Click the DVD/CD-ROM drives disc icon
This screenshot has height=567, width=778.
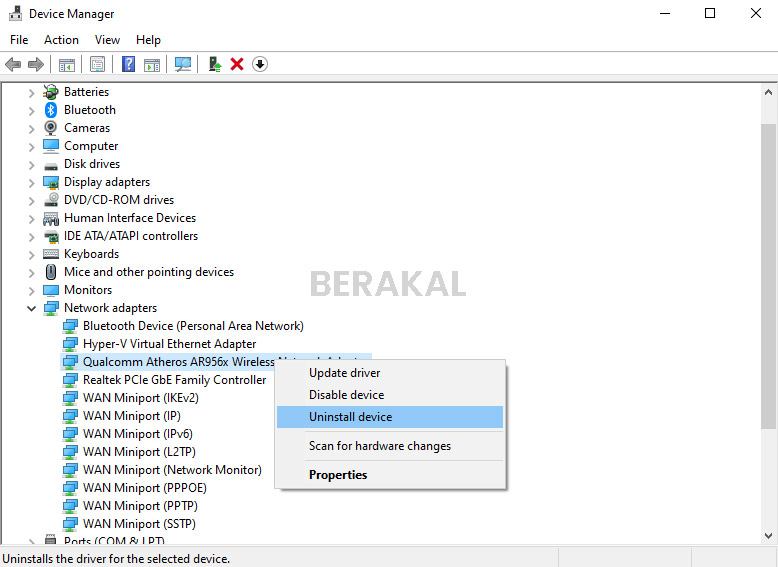(51, 199)
